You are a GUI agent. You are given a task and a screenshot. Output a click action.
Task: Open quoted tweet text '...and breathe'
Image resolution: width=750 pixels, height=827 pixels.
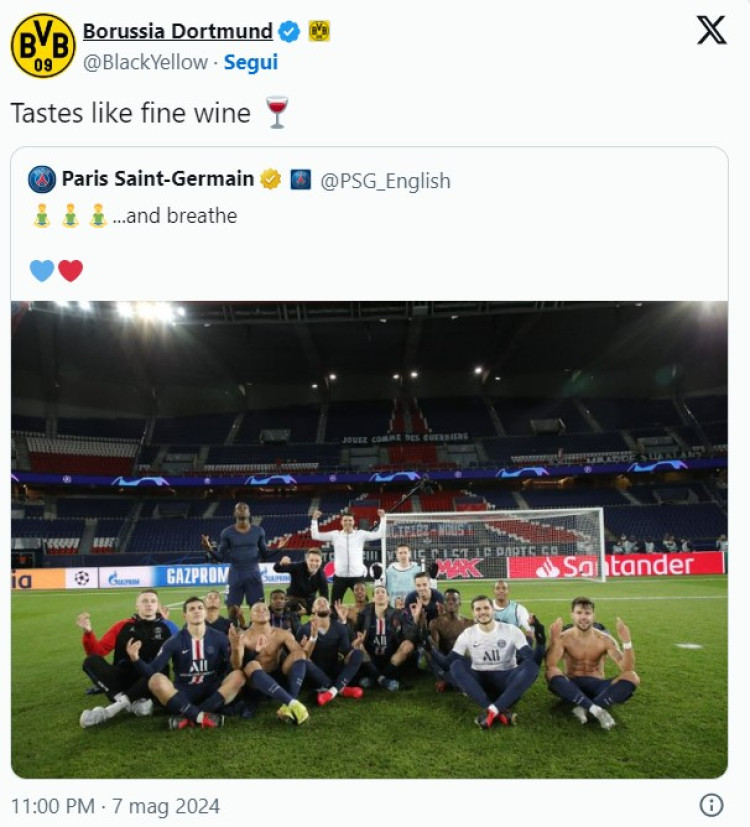[x=175, y=216]
